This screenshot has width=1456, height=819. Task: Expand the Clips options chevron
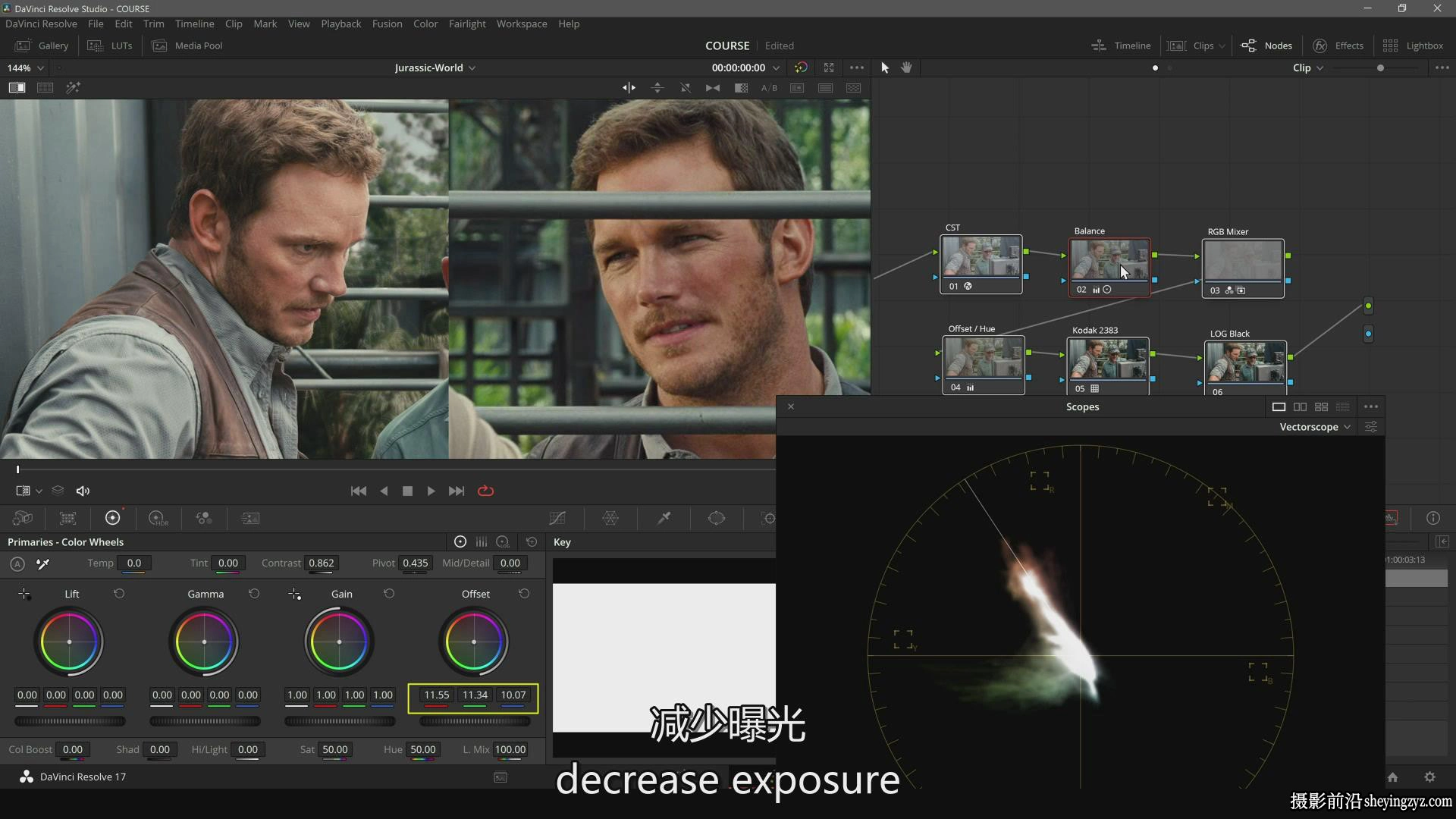click(x=1222, y=46)
